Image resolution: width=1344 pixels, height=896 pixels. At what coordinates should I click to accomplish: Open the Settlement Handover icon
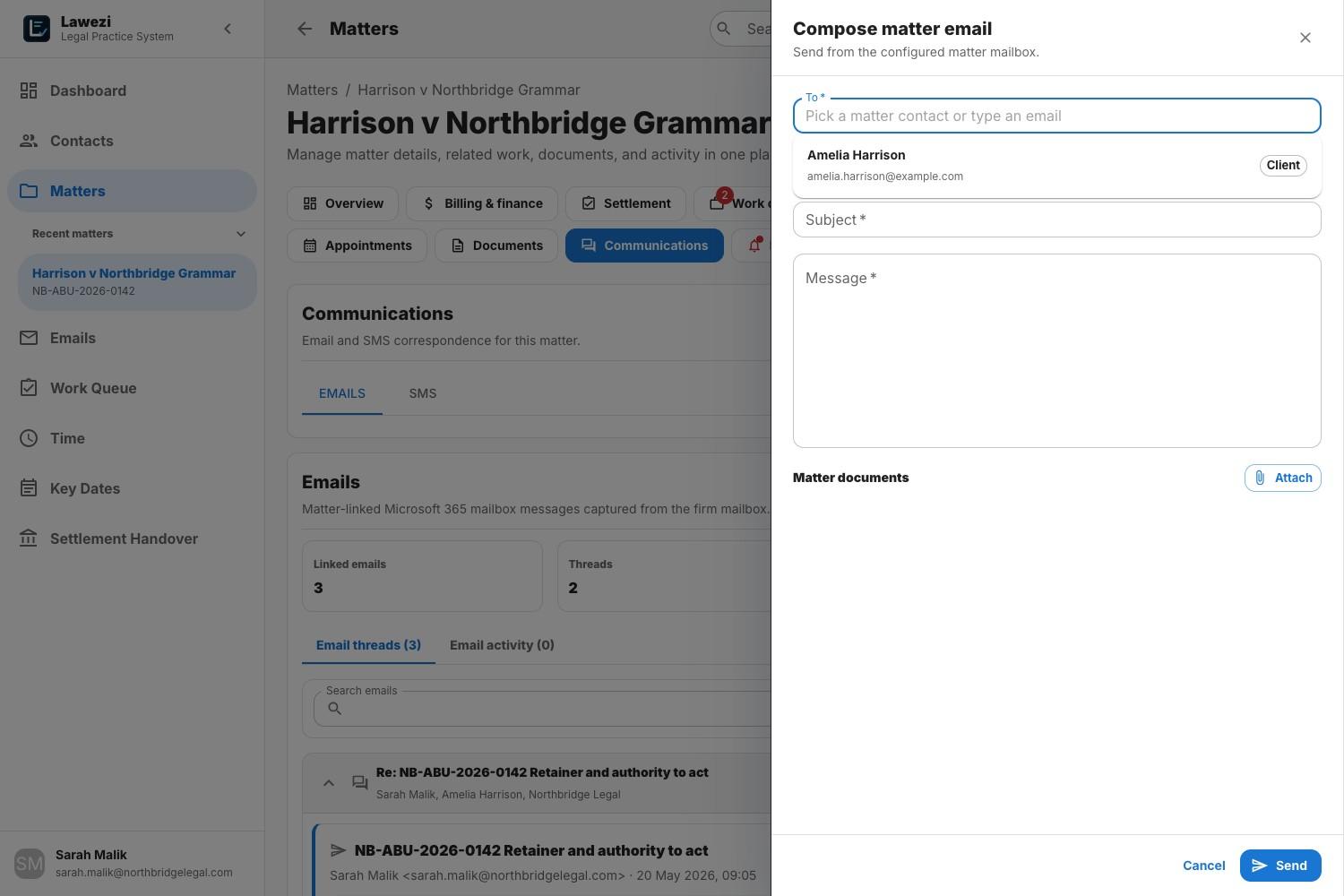(29, 538)
